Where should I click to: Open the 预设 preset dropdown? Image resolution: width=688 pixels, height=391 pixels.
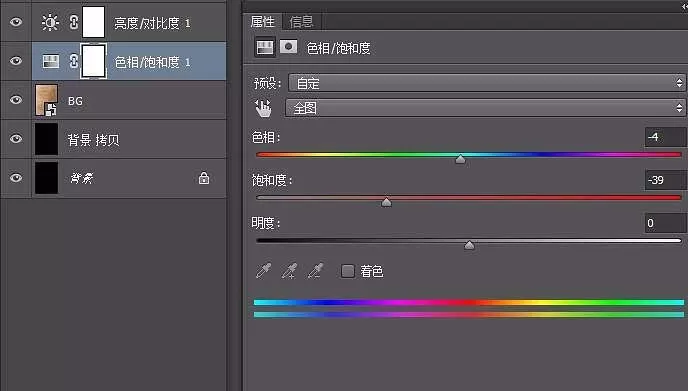pos(487,83)
